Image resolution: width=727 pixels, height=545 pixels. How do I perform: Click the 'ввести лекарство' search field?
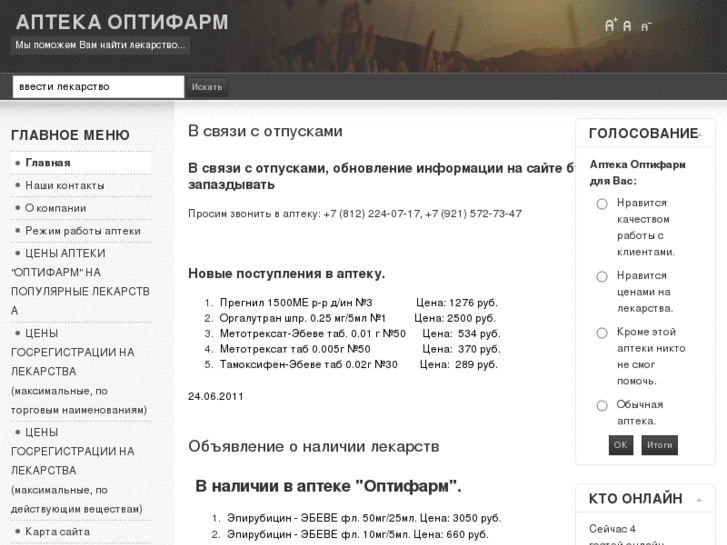click(98, 87)
